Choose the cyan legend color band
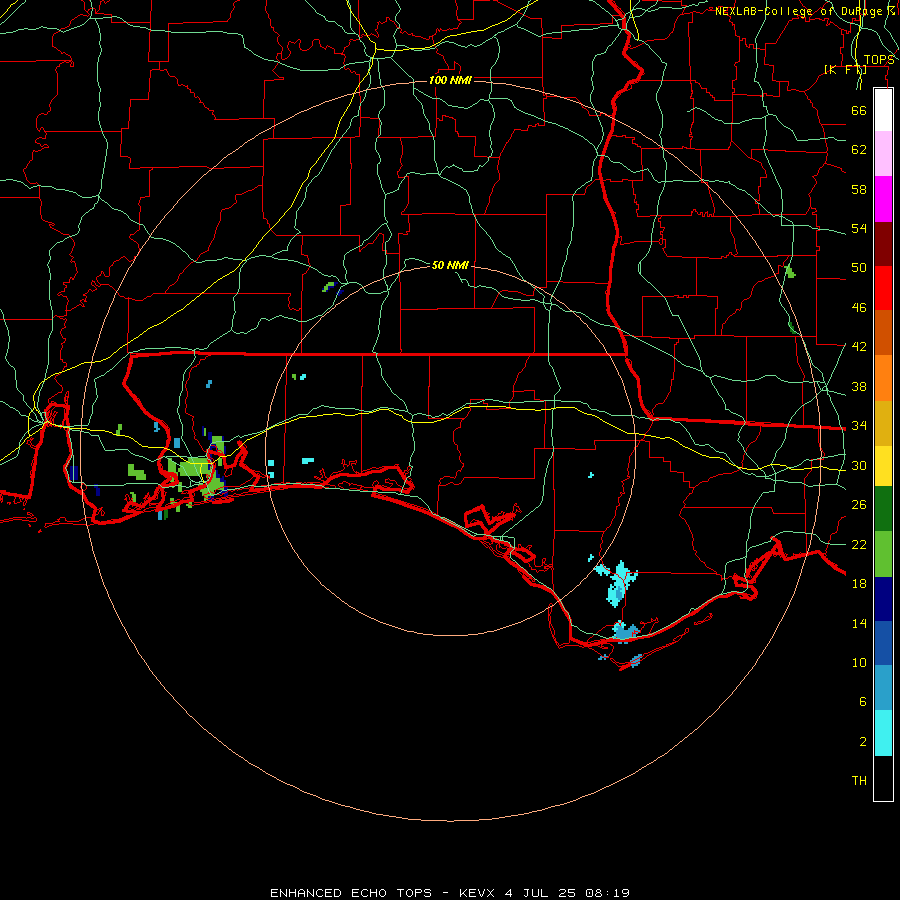 click(883, 733)
